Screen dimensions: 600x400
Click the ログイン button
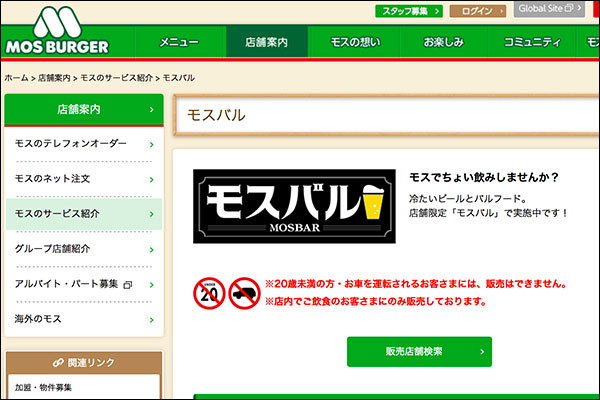coord(478,11)
